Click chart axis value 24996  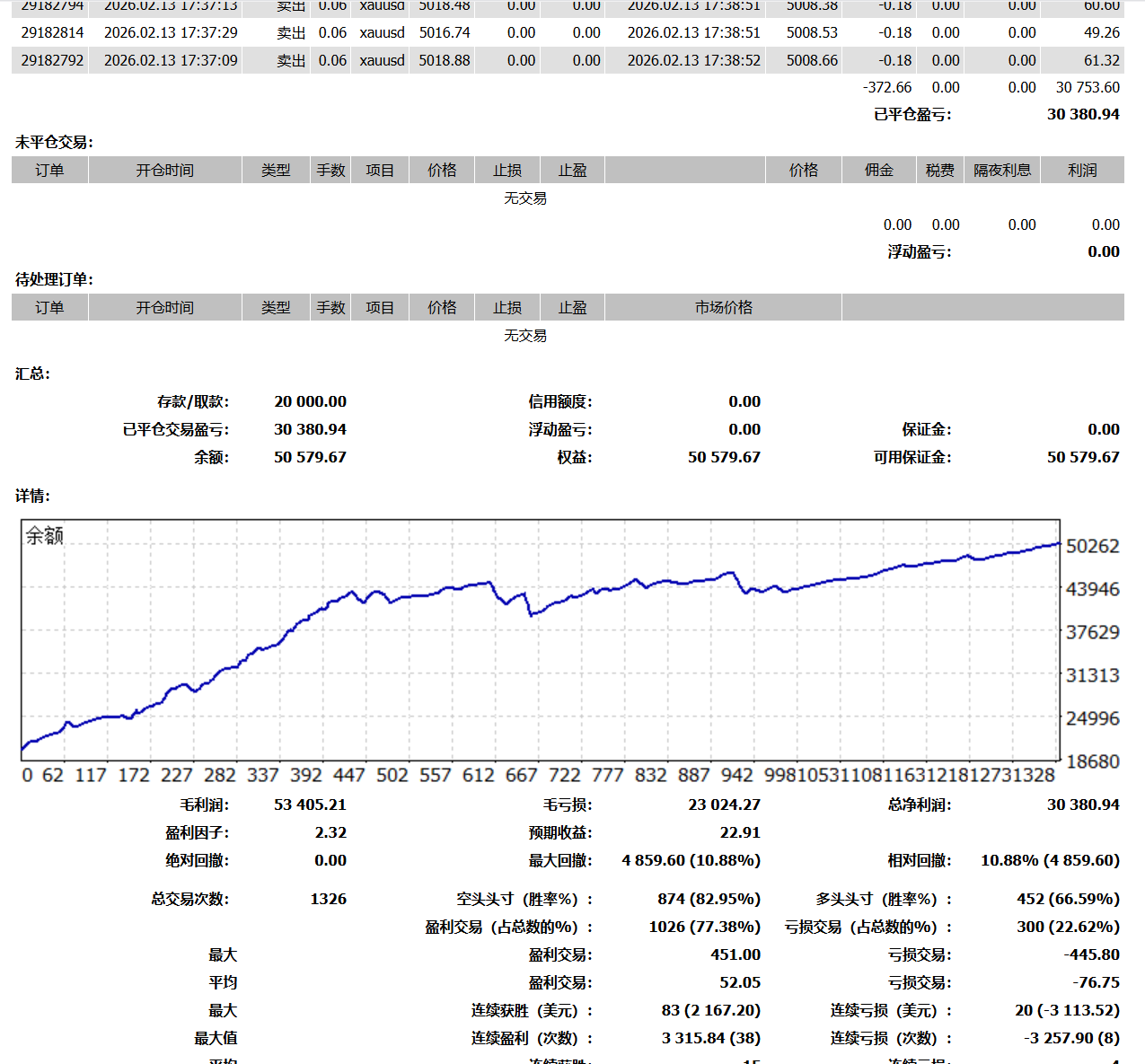(x=1093, y=718)
